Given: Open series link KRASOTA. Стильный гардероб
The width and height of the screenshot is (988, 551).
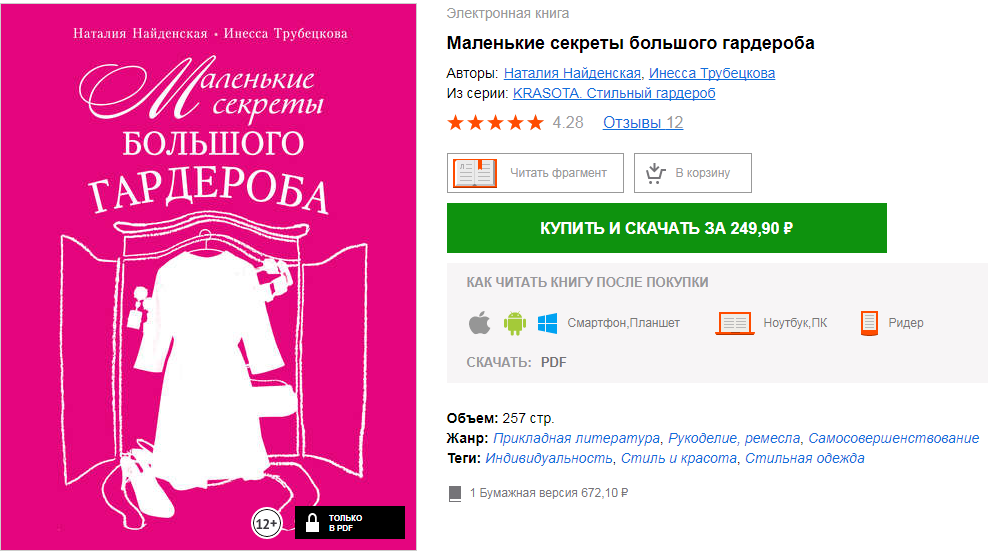Looking at the screenshot, I should click(x=614, y=93).
